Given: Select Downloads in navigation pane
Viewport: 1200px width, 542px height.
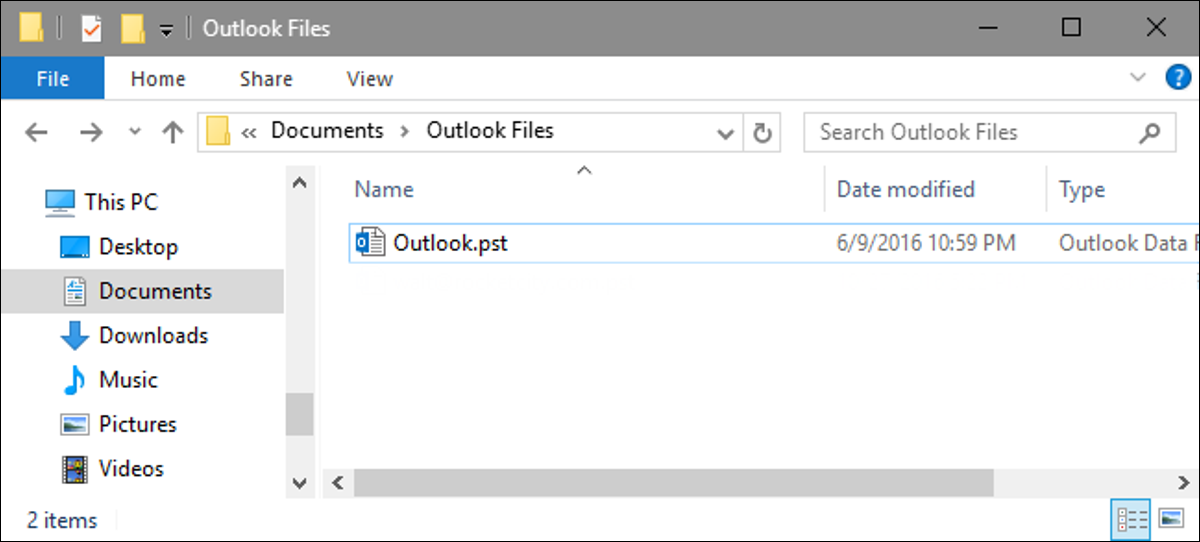Looking at the screenshot, I should click(134, 336).
